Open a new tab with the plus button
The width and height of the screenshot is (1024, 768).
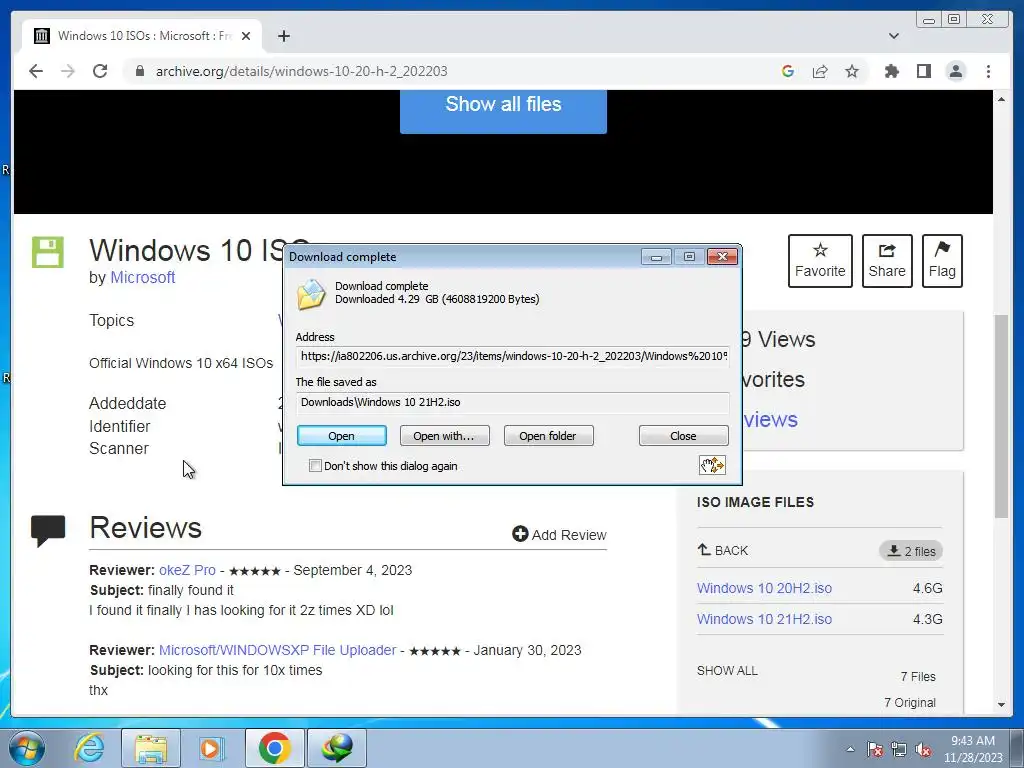tap(283, 36)
